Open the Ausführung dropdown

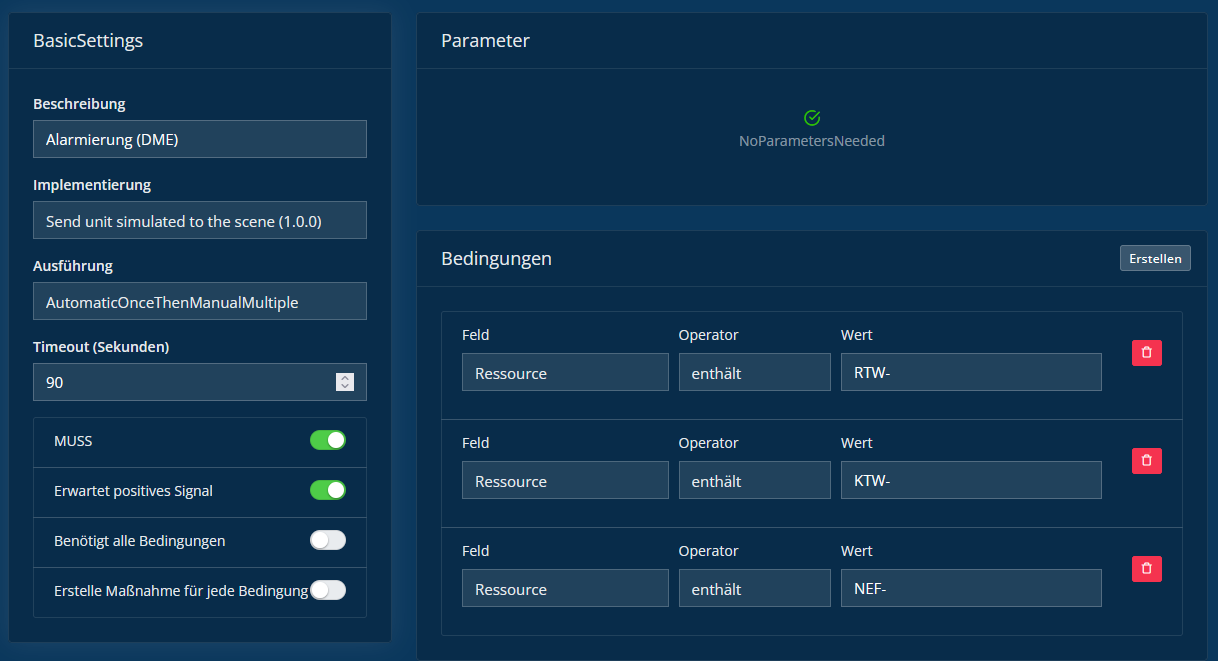(200, 302)
